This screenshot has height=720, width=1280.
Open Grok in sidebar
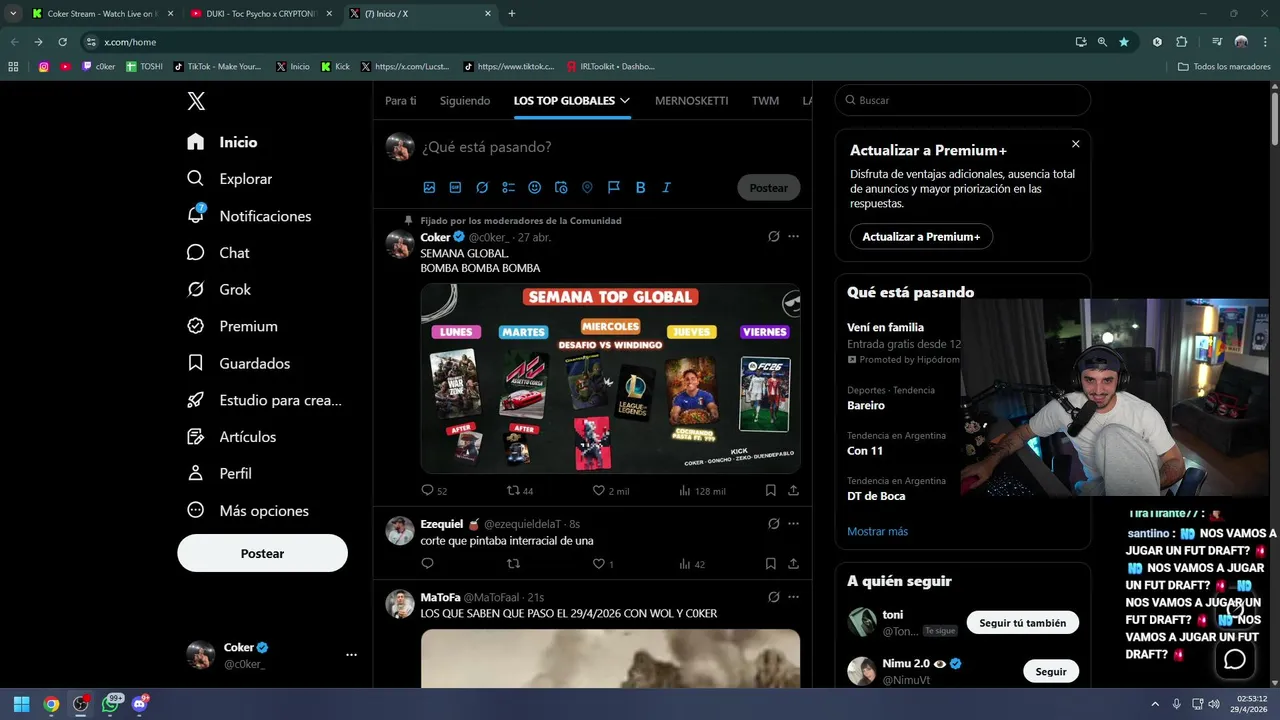point(219,289)
